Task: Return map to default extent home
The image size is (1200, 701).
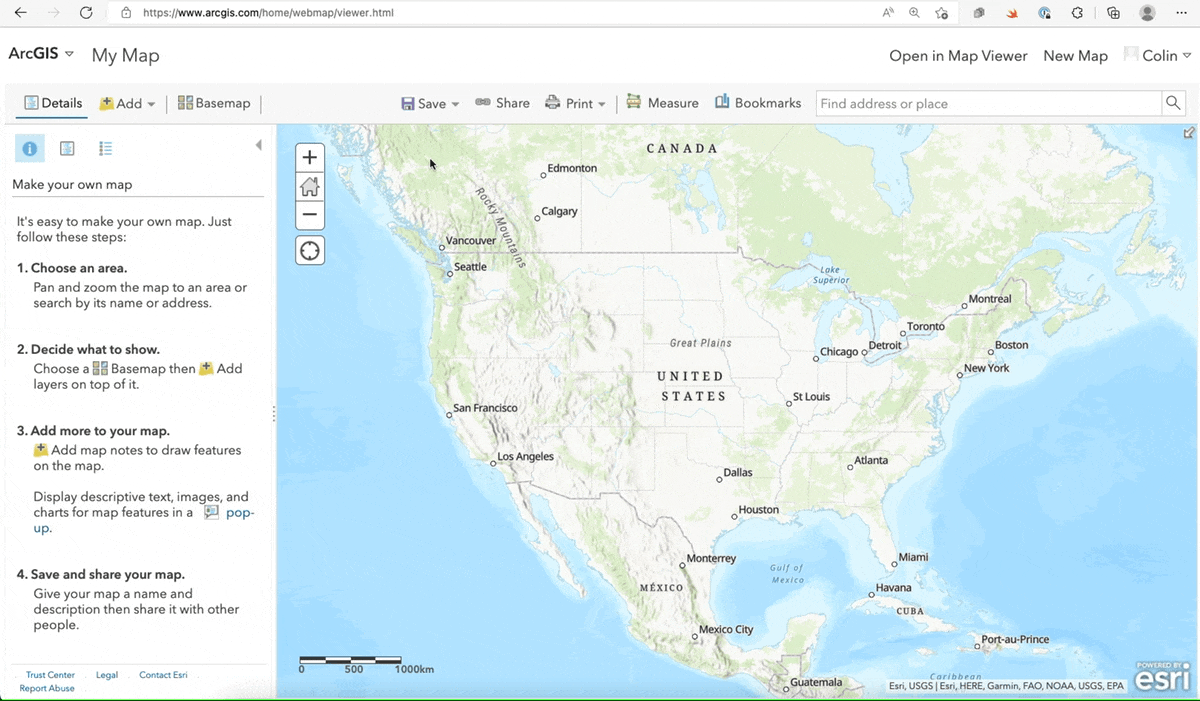Action: [310, 186]
